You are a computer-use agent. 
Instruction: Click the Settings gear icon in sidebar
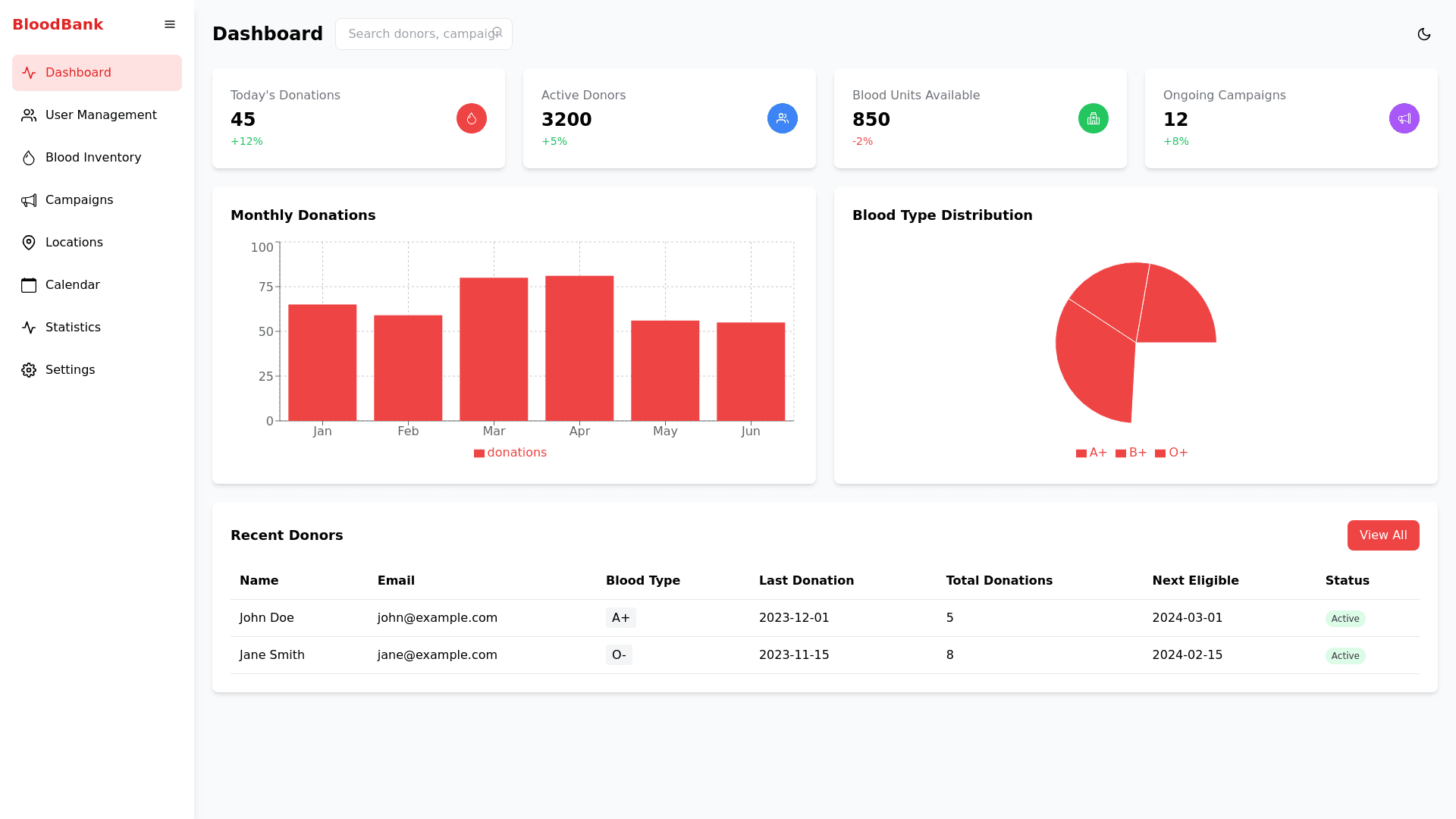(x=29, y=370)
